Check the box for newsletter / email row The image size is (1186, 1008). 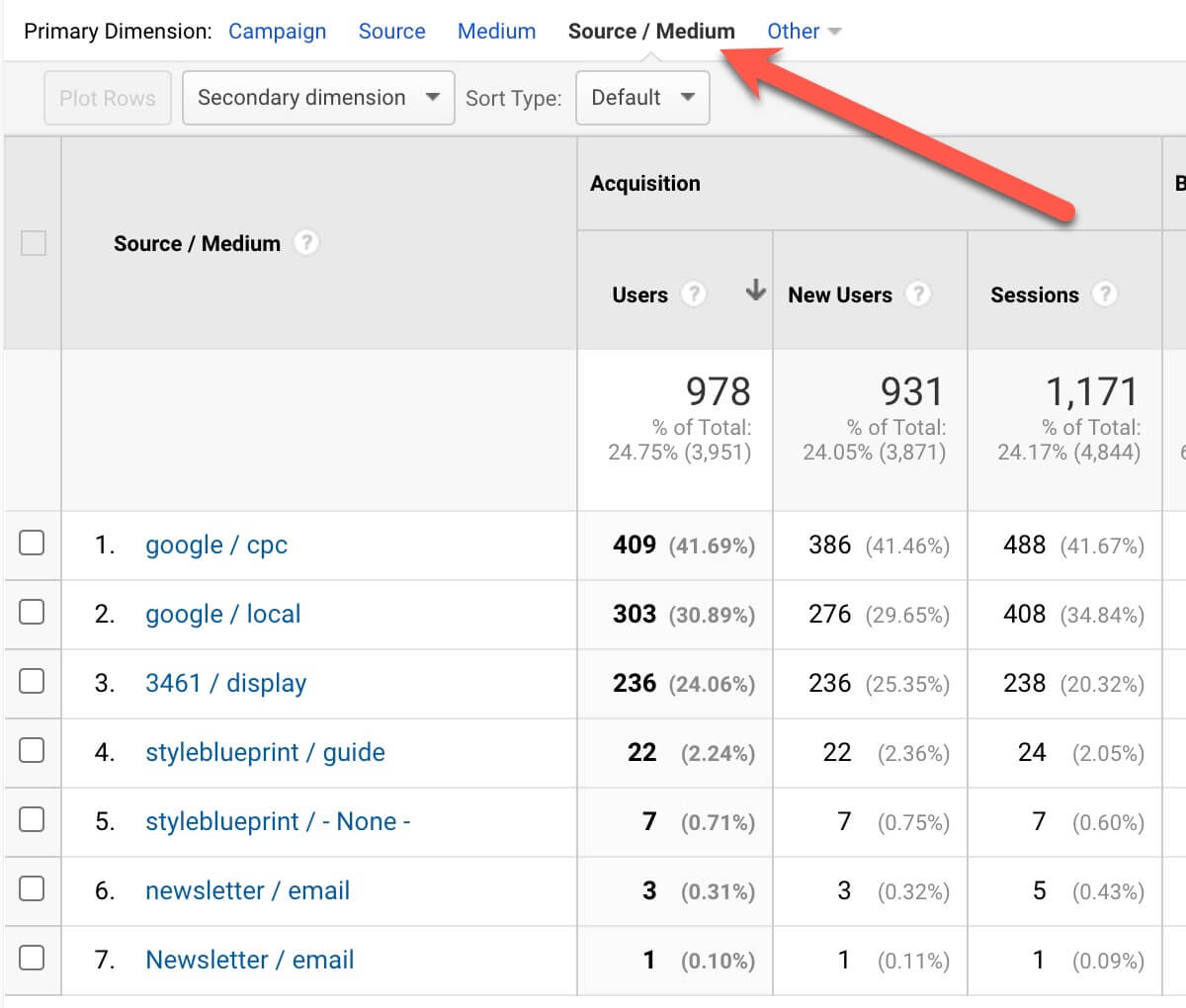(32, 888)
